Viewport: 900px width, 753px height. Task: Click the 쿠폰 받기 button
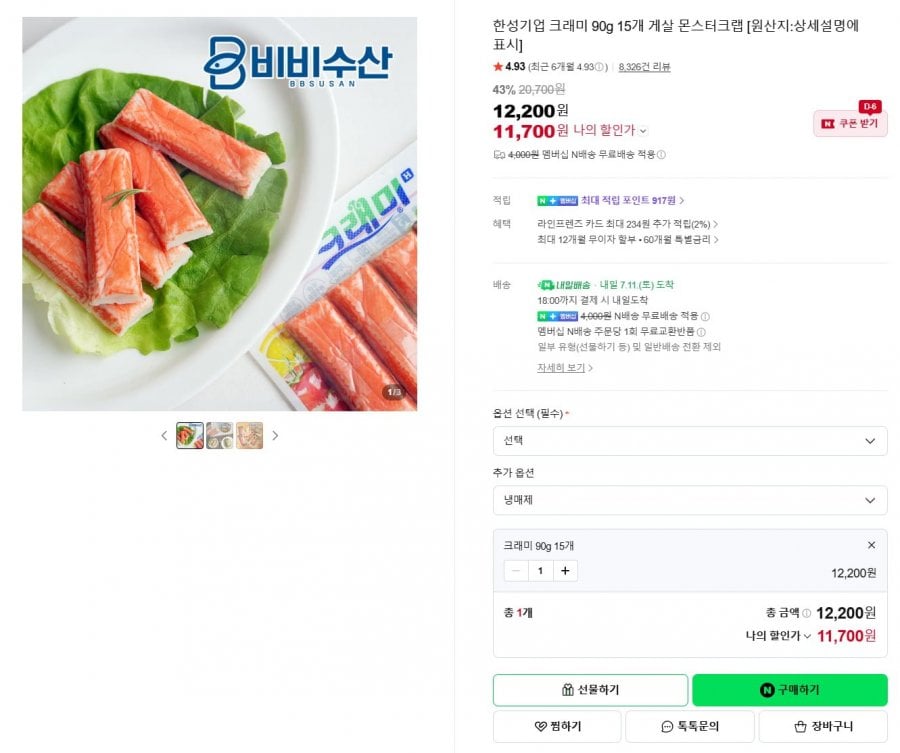point(850,123)
